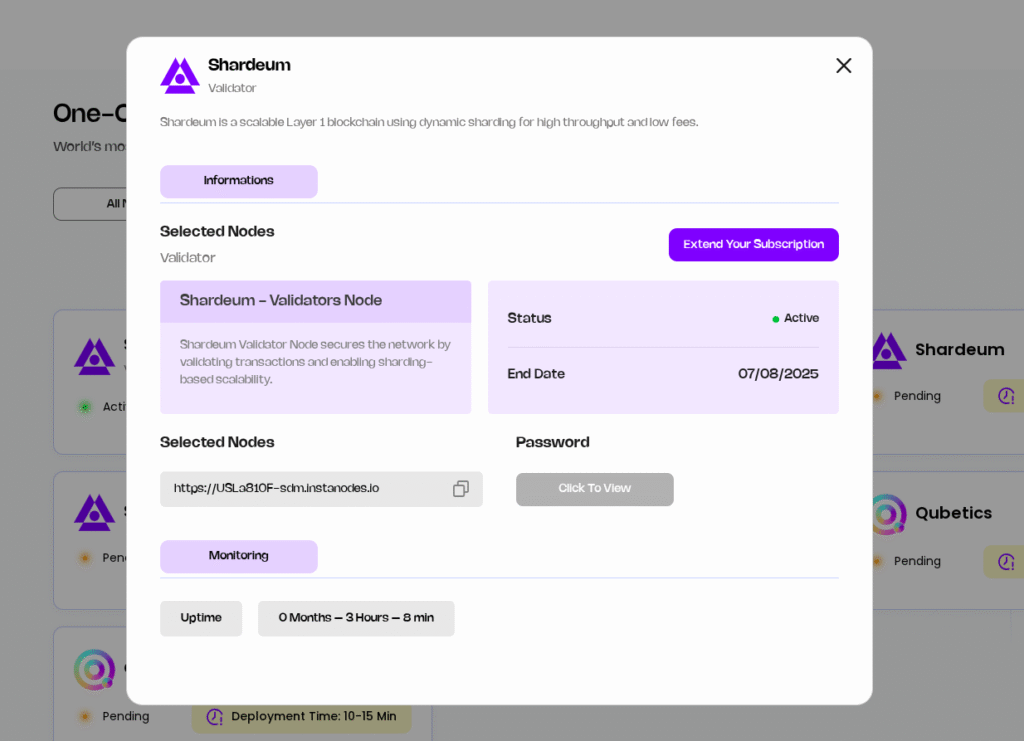Click clock icon on background Qubetics right card

click(1006, 561)
